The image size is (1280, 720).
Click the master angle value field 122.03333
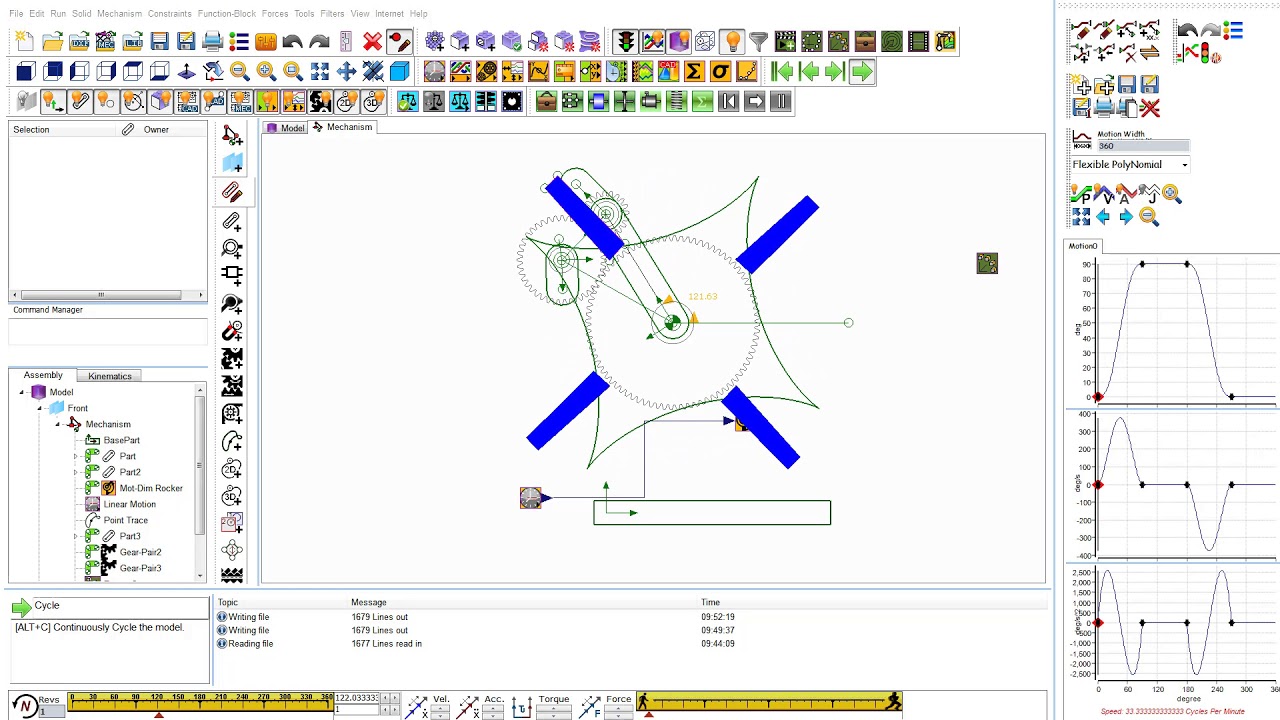[356, 698]
